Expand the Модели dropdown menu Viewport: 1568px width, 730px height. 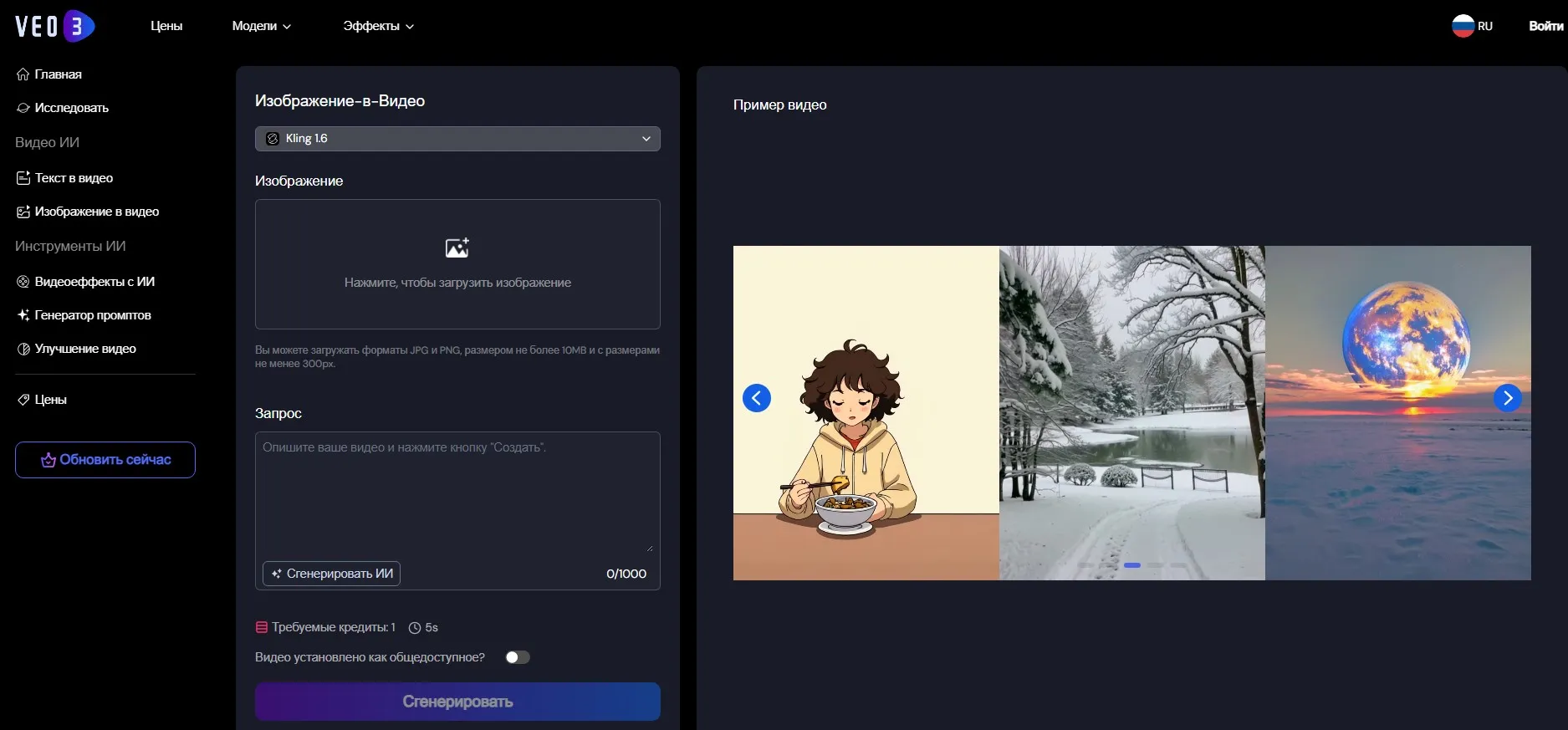click(261, 26)
